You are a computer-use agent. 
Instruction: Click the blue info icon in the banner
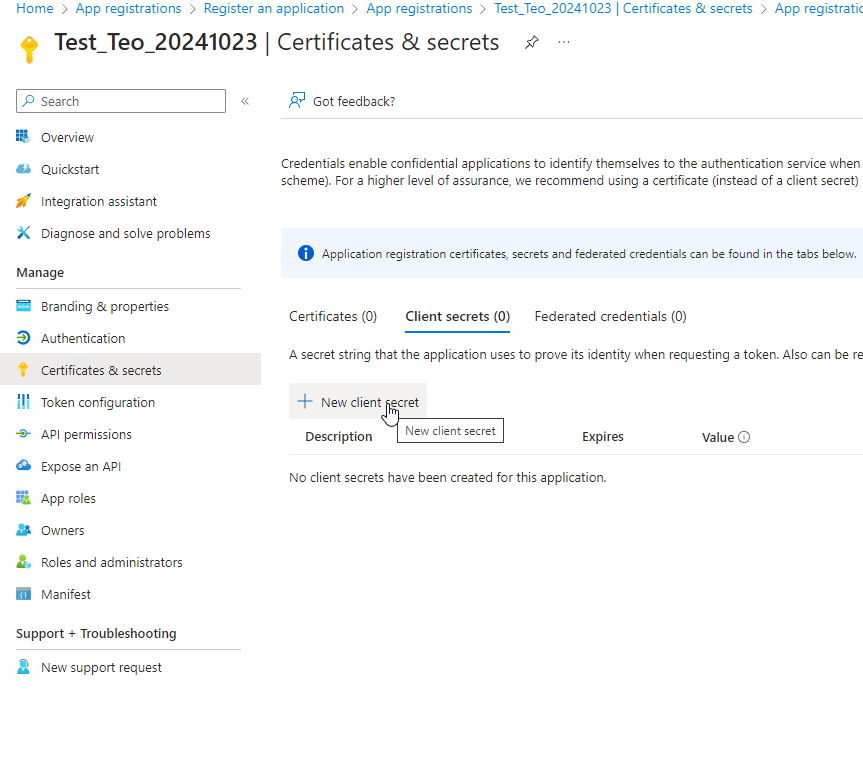click(305, 253)
